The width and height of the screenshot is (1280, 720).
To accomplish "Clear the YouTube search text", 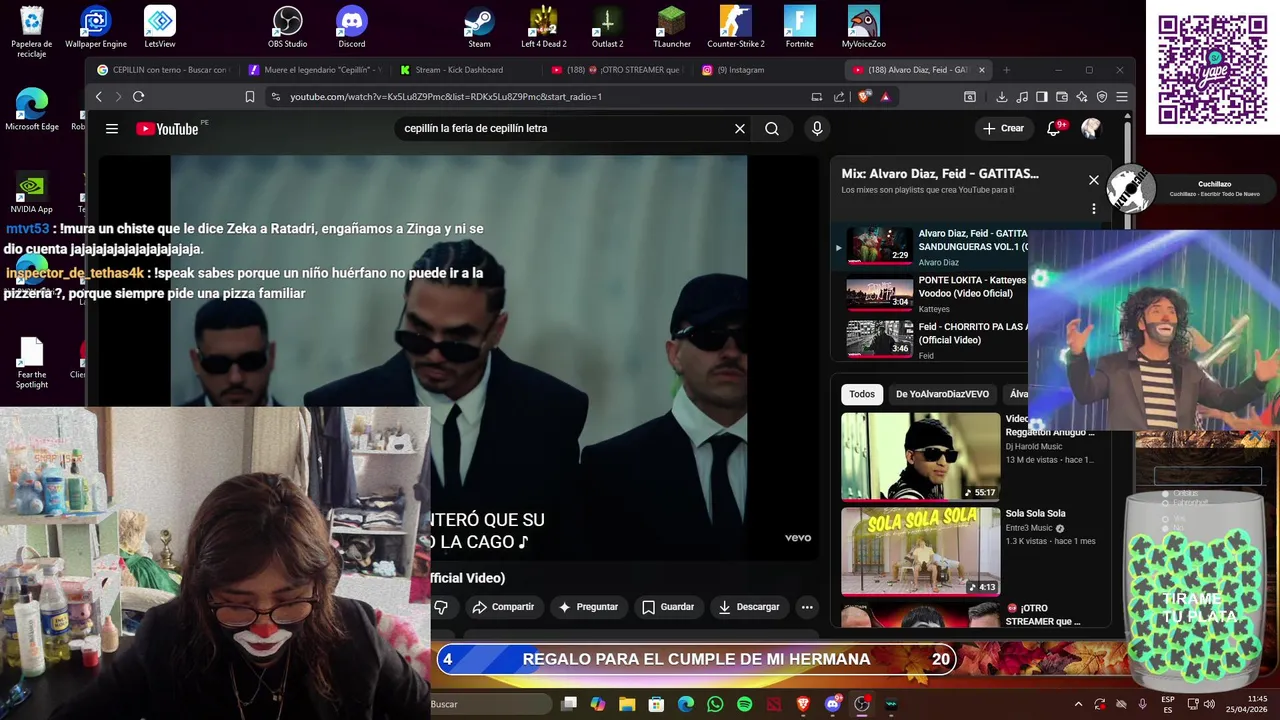I will (740, 128).
